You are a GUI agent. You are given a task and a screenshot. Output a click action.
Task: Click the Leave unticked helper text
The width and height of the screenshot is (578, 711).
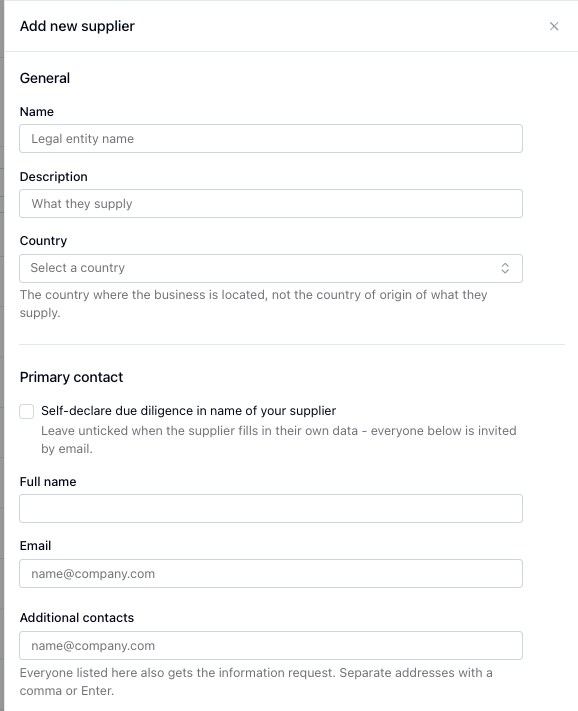(278, 439)
